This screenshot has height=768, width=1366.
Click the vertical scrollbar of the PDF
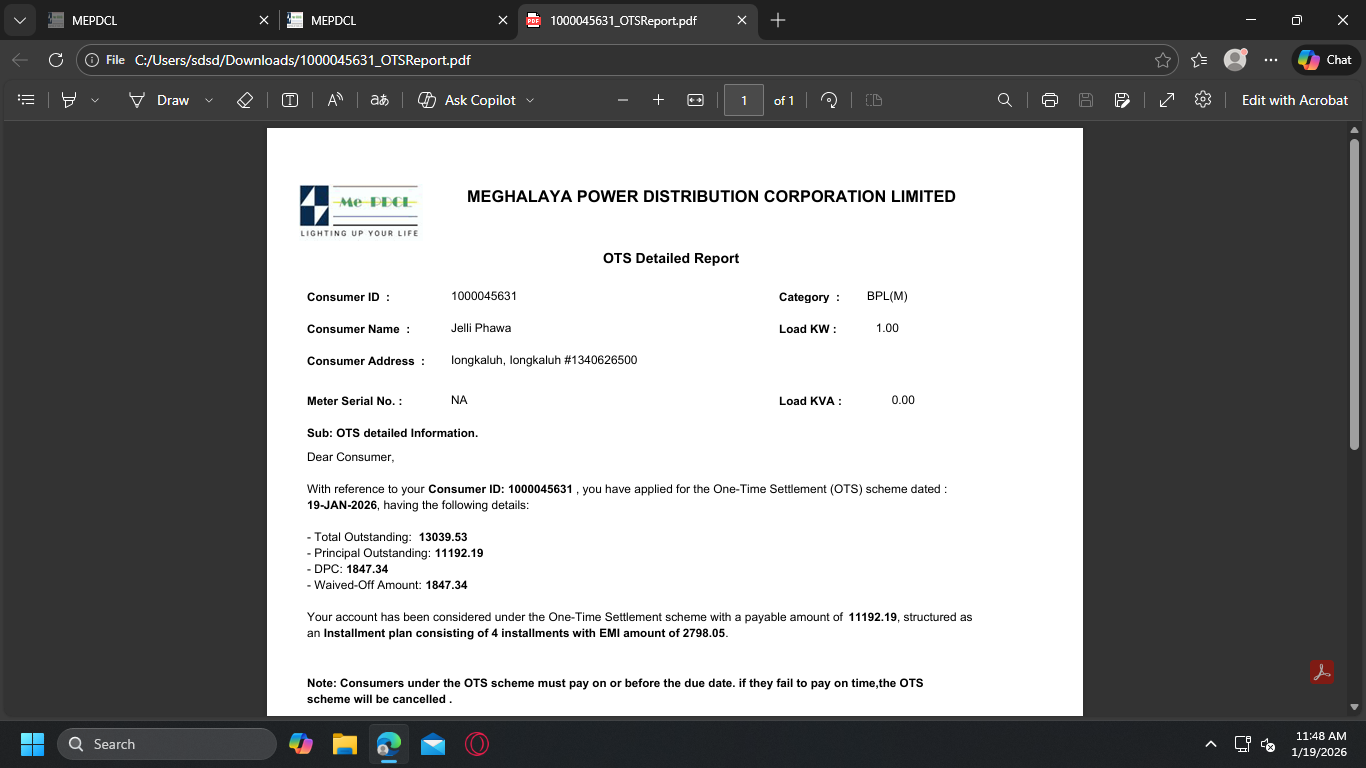1354,293
